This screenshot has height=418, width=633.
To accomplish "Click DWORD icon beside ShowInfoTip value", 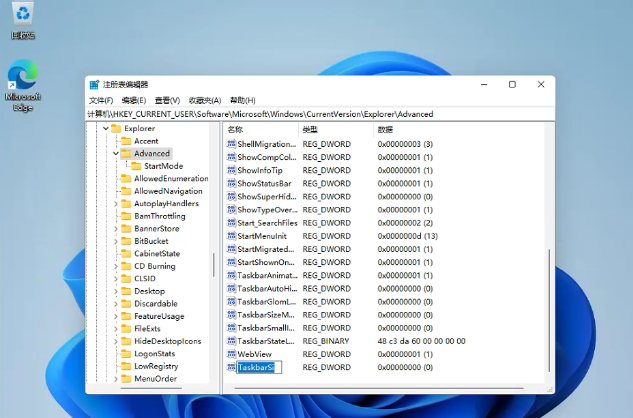I will [231, 171].
